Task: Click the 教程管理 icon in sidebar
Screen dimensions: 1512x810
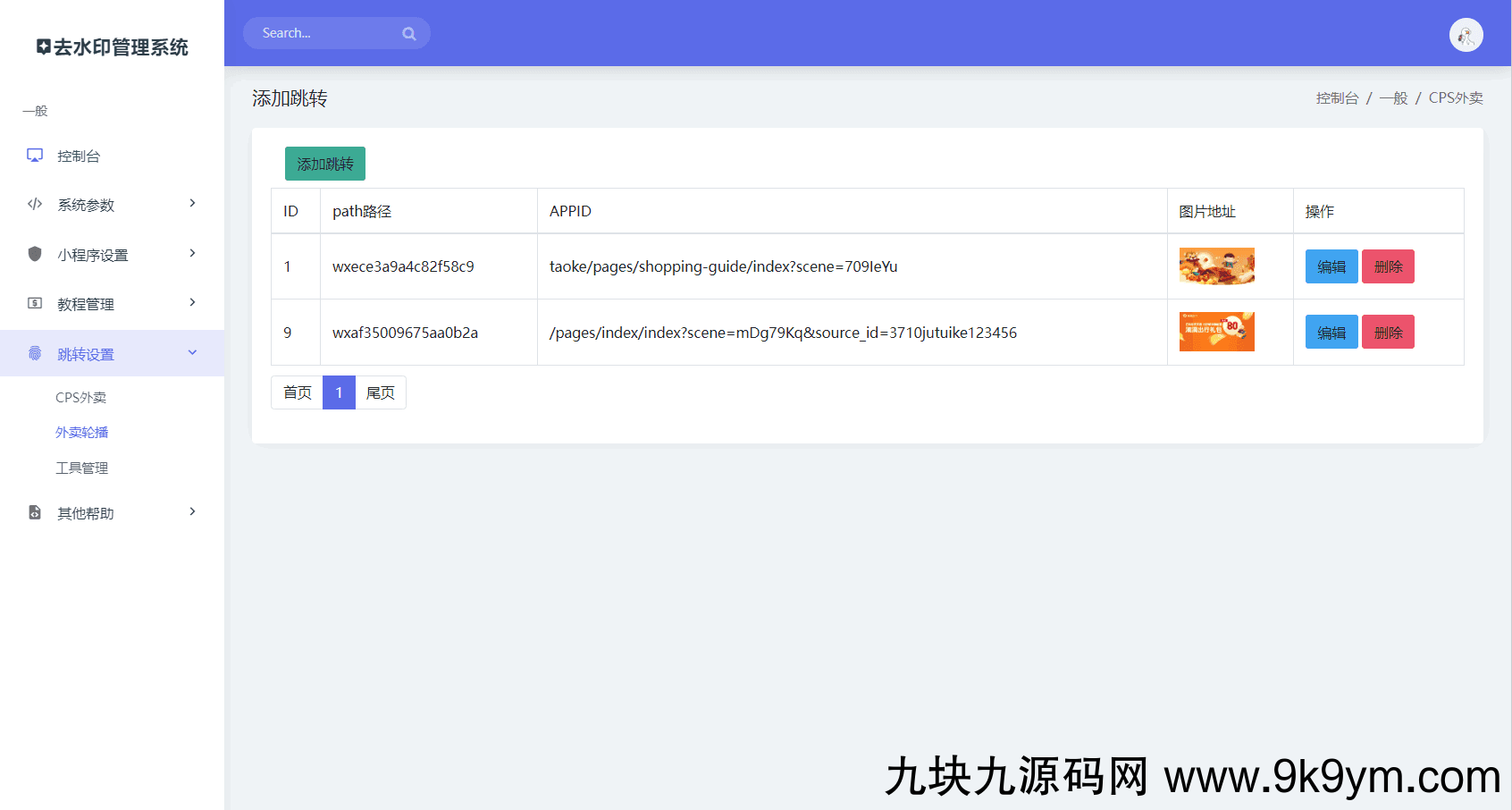Action: click(35, 303)
